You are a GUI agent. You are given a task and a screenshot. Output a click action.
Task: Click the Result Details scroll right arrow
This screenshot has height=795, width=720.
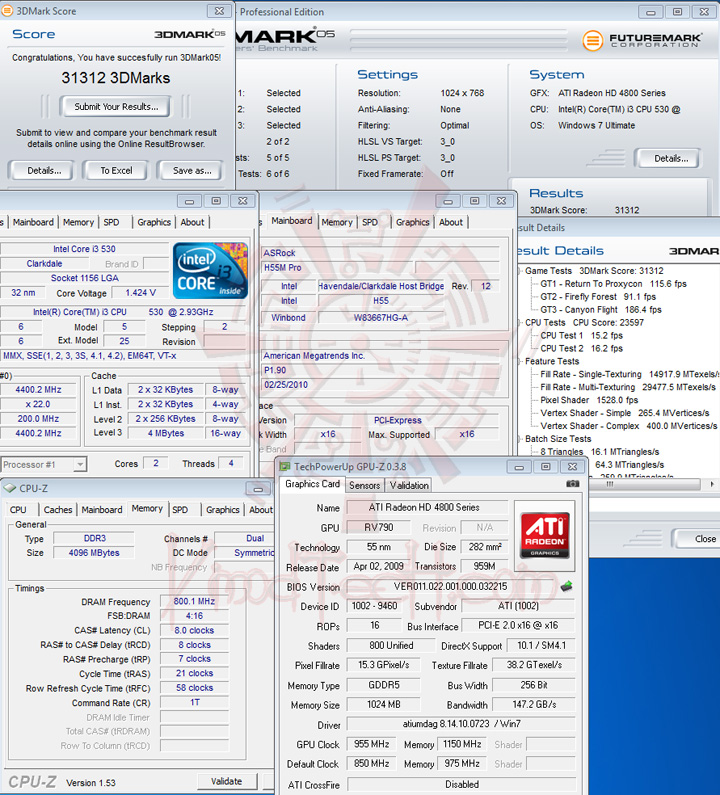[712, 484]
